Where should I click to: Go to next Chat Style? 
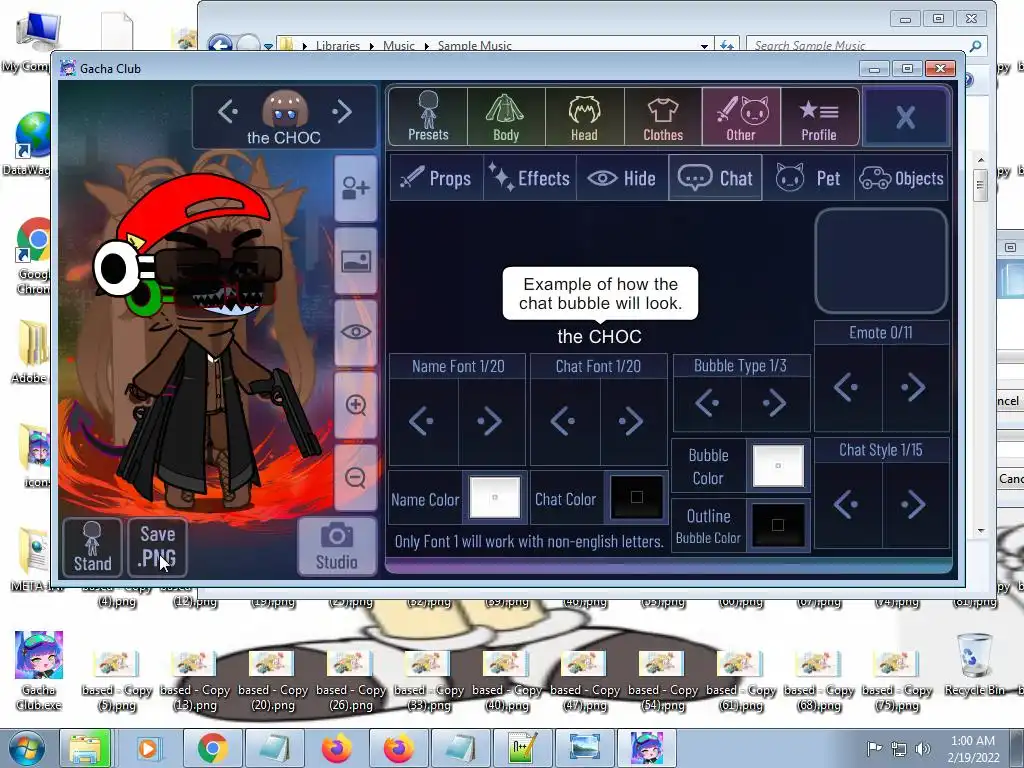point(915,504)
